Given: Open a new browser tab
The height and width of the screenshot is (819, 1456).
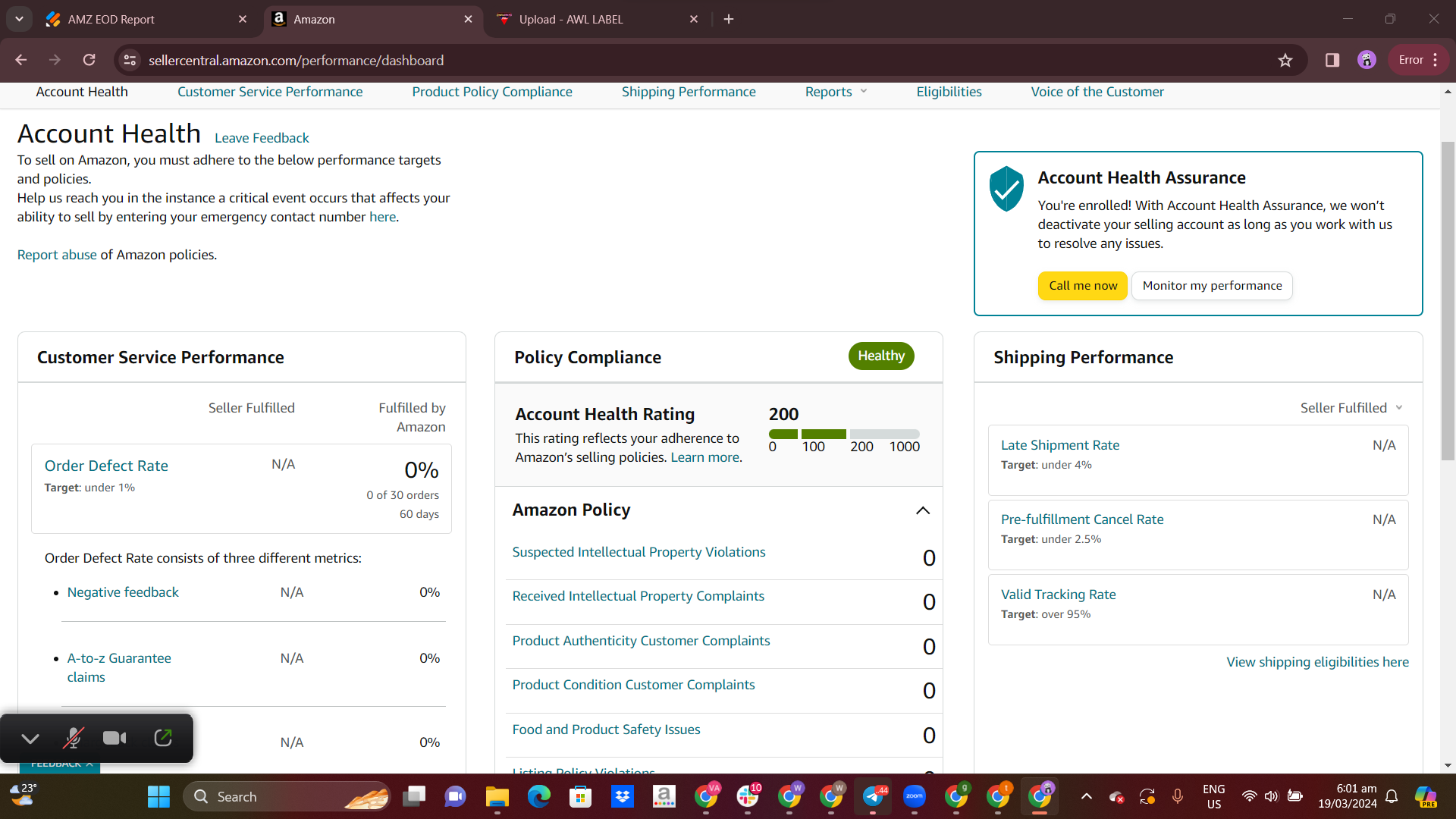Looking at the screenshot, I should (729, 19).
